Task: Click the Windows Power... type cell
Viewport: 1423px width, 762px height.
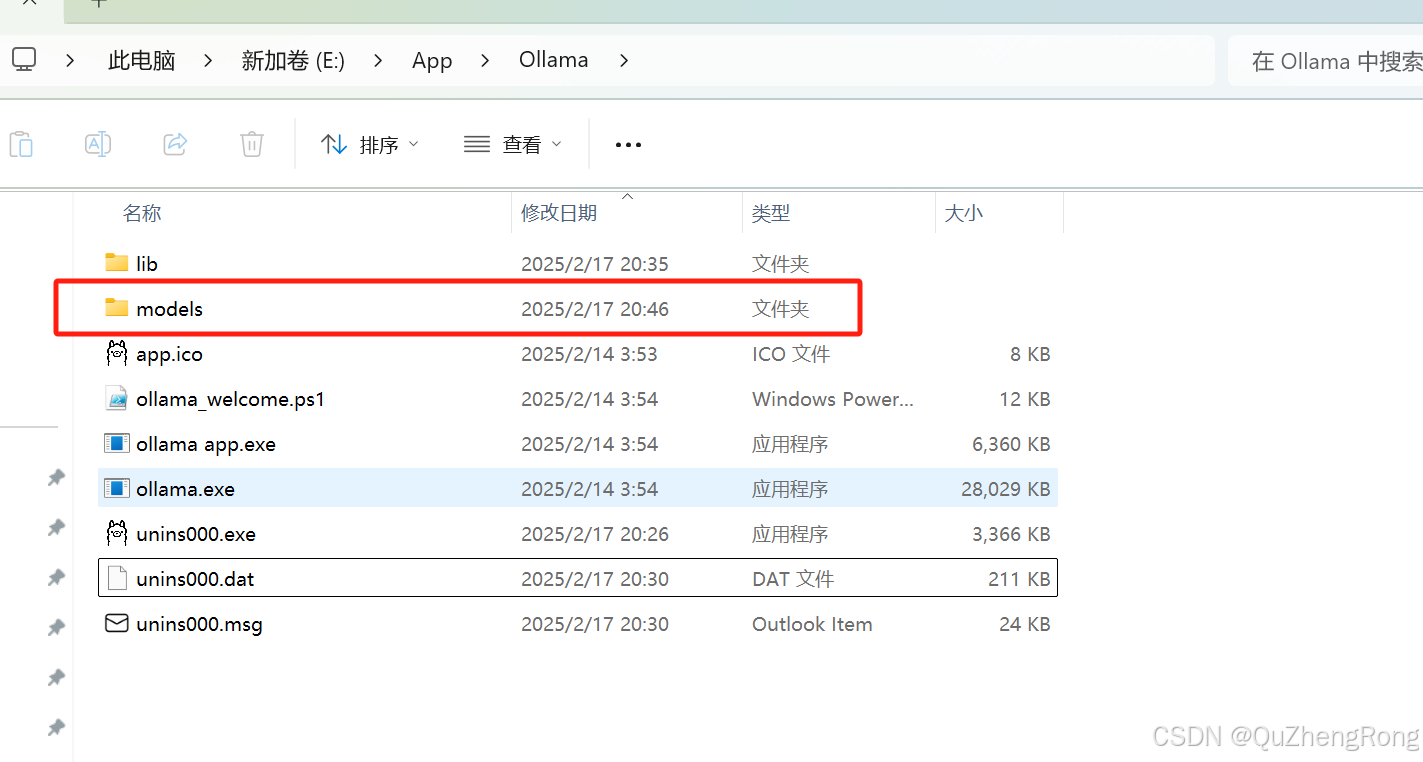Action: [x=833, y=399]
